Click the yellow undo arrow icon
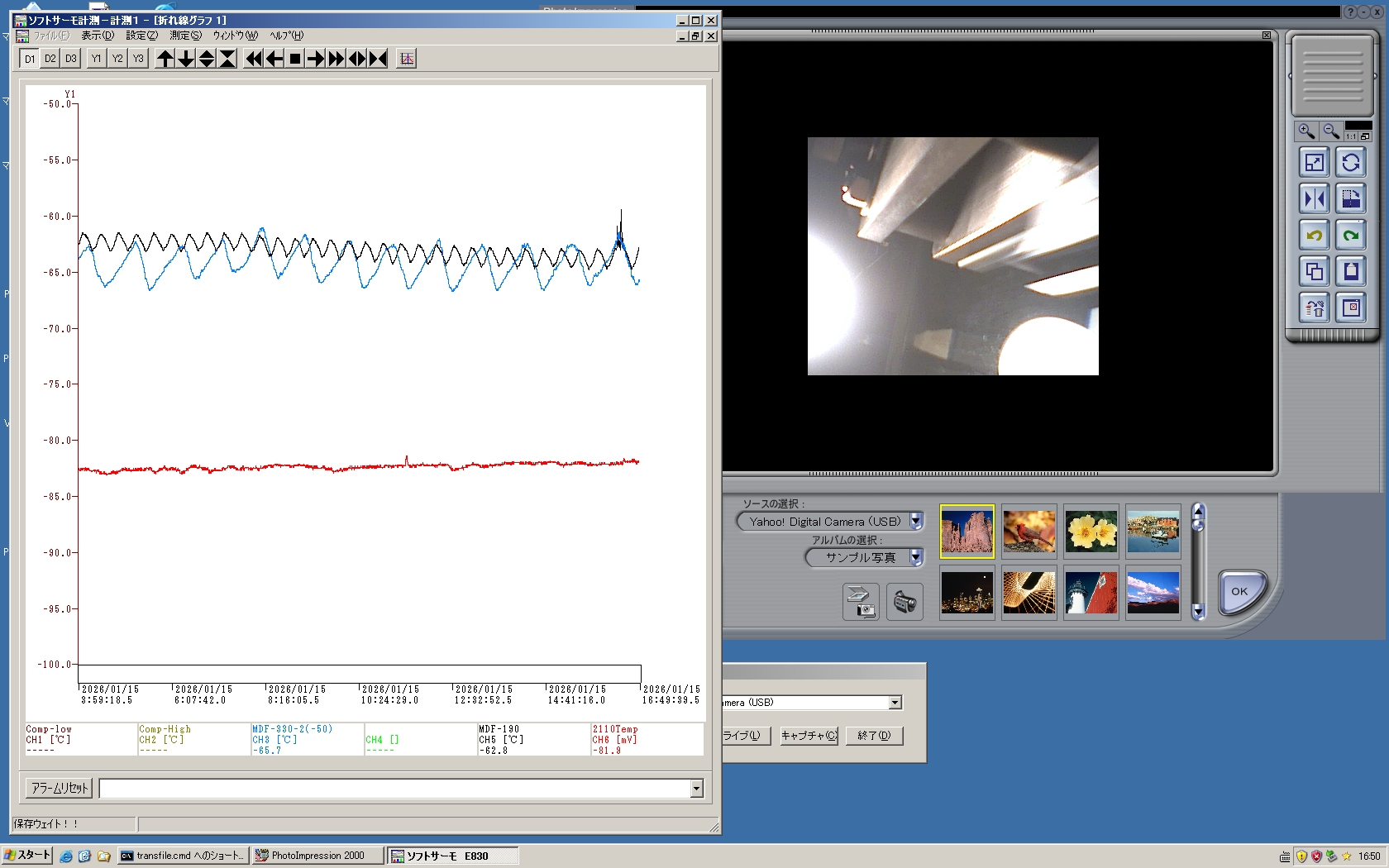1389x868 pixels. point(1314,236)
